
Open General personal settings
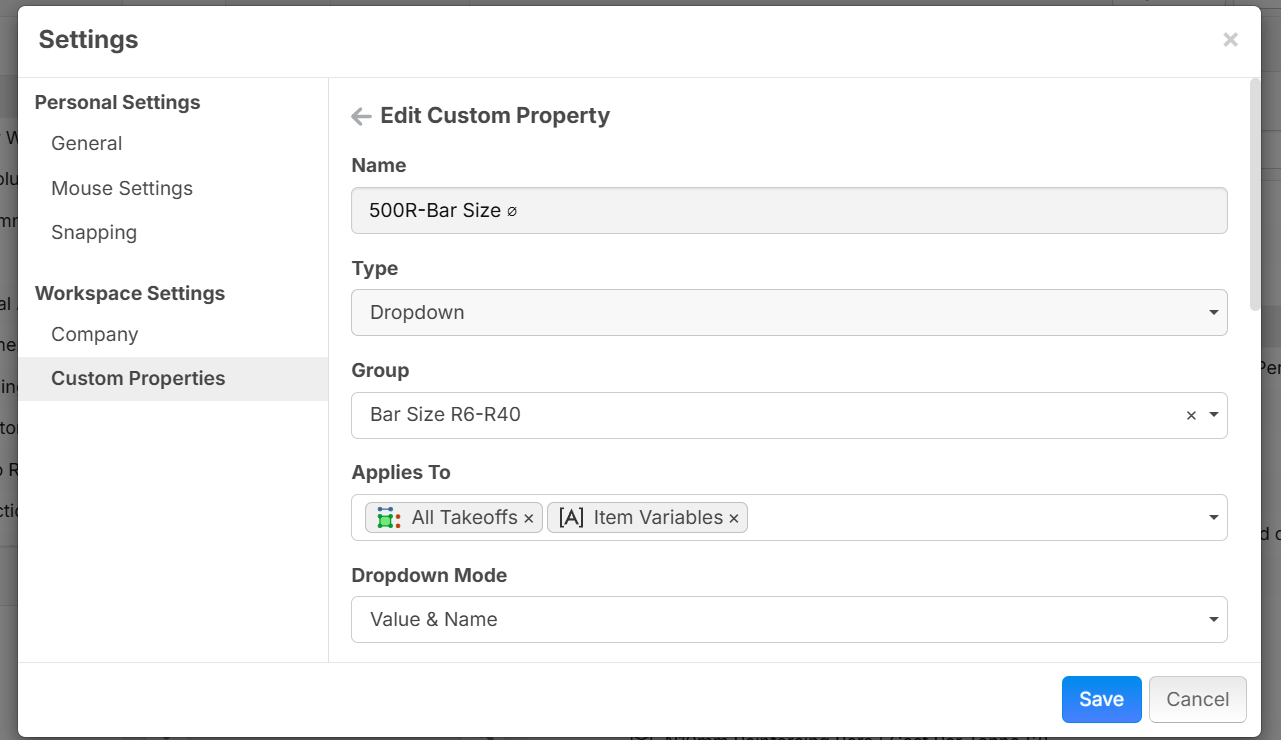87,144
